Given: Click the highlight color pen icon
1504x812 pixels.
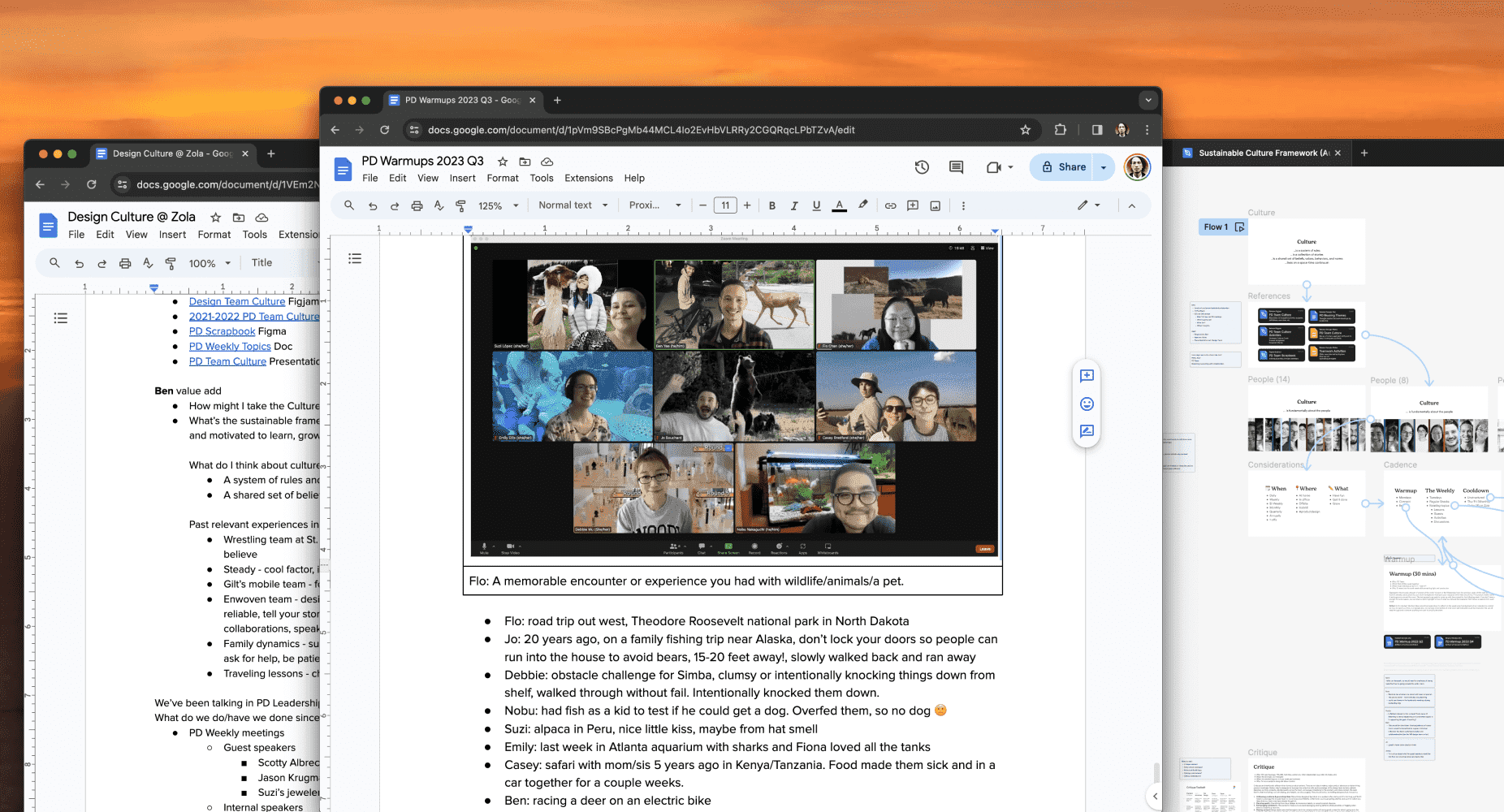Looking at the screenshot, I should (x=862, y=205).
